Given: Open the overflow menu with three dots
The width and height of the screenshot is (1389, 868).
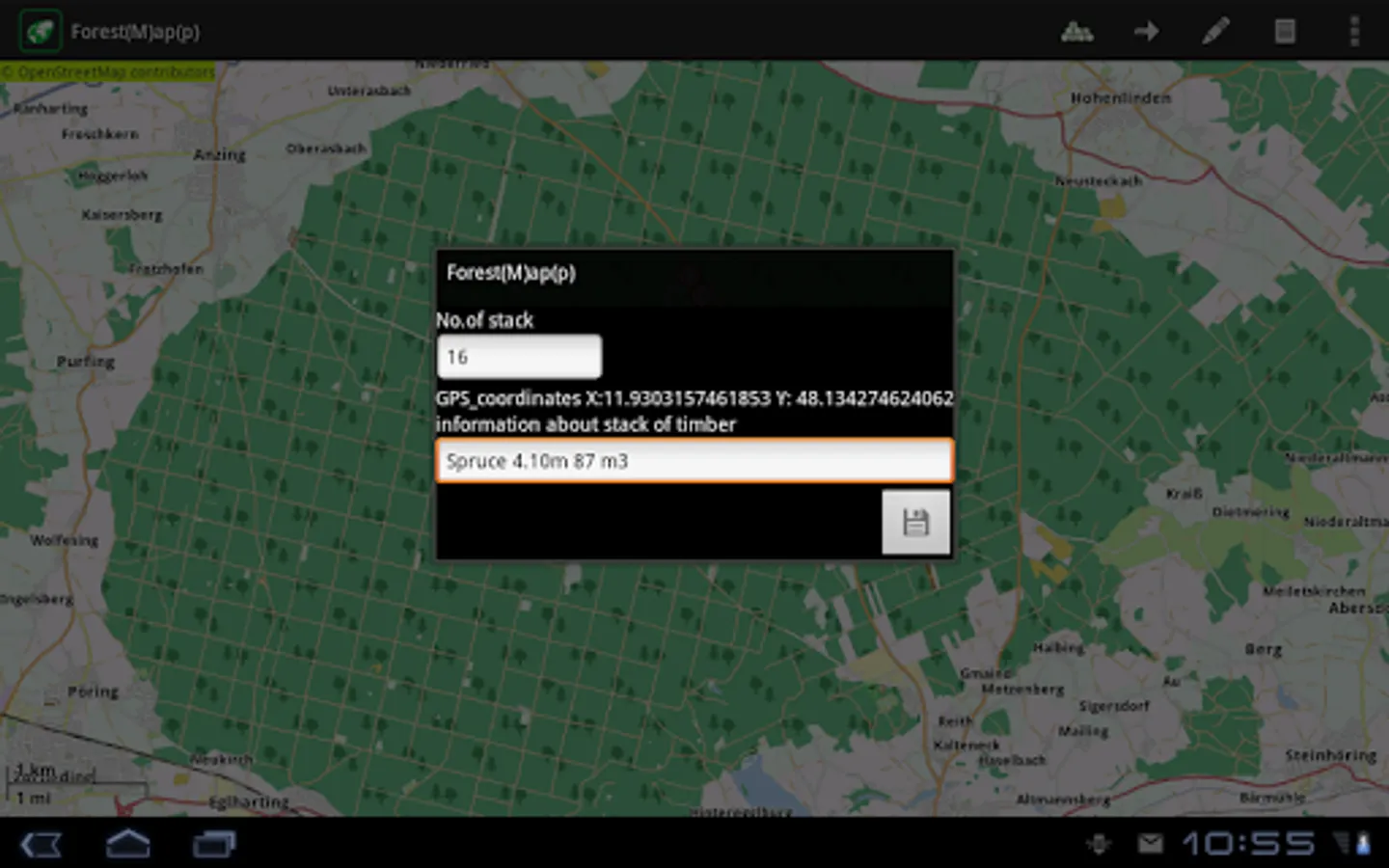Looking at the screenshot, I should point(1354,32).
